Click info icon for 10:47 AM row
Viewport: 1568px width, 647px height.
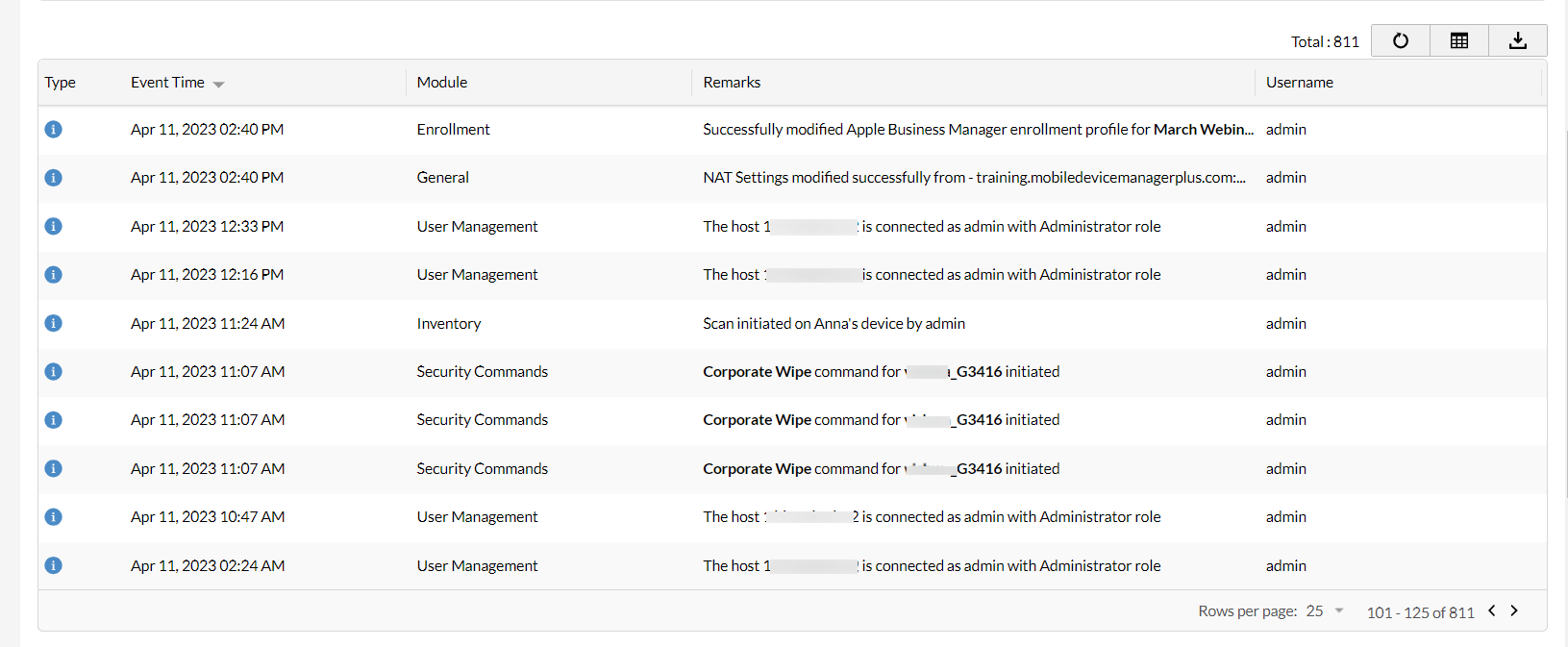click(x=54, y=517)
